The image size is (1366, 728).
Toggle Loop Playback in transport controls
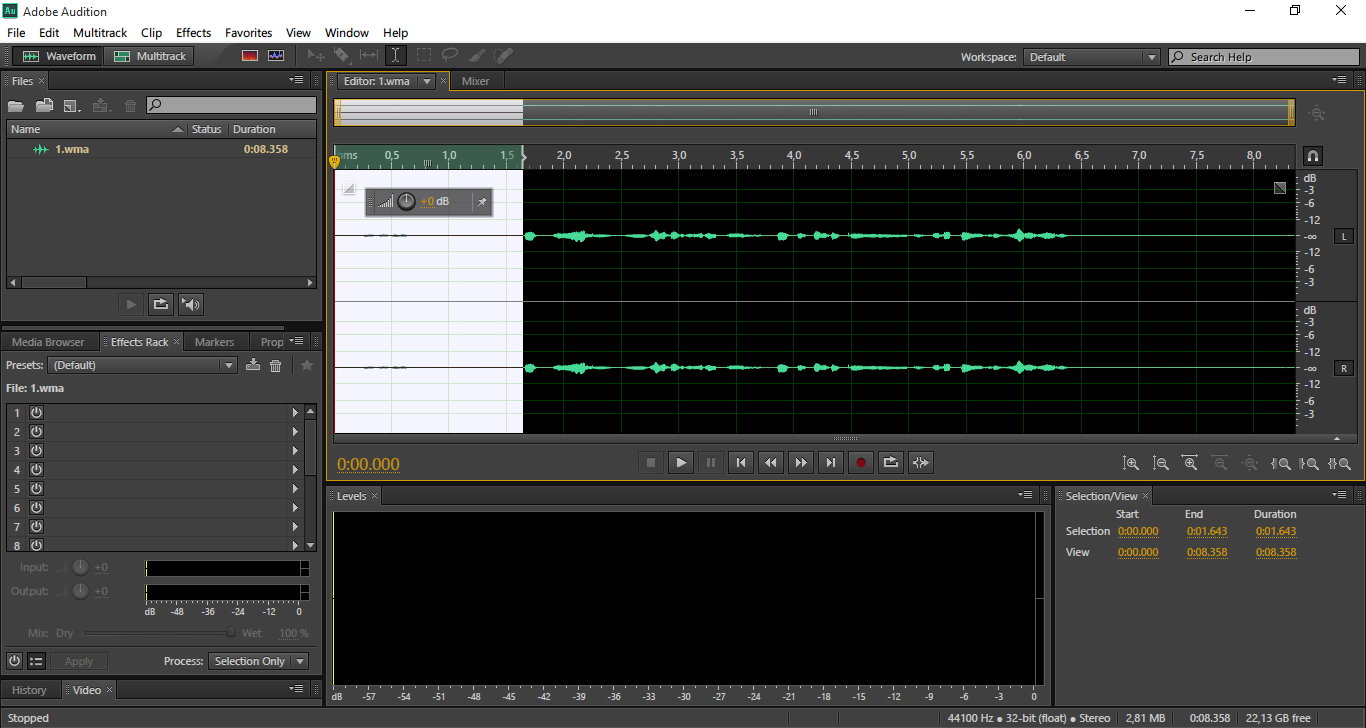[891, 462]
